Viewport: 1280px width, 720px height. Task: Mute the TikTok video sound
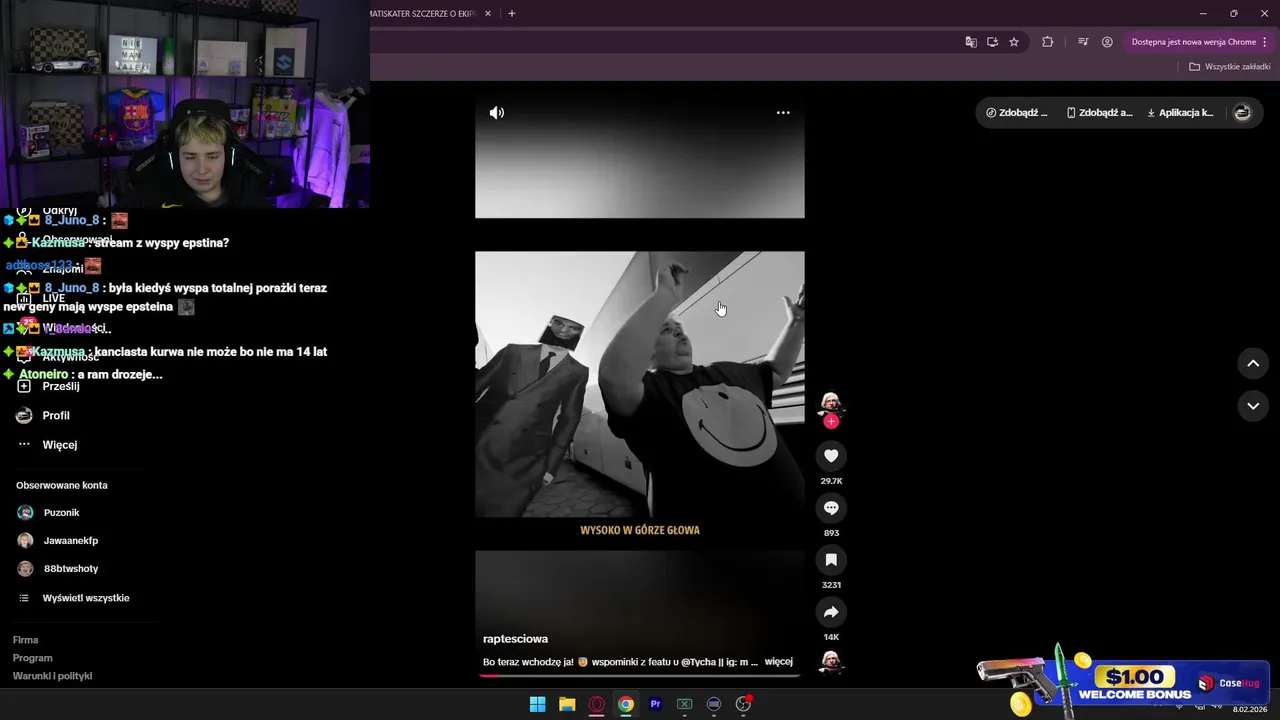coord(496,113)
